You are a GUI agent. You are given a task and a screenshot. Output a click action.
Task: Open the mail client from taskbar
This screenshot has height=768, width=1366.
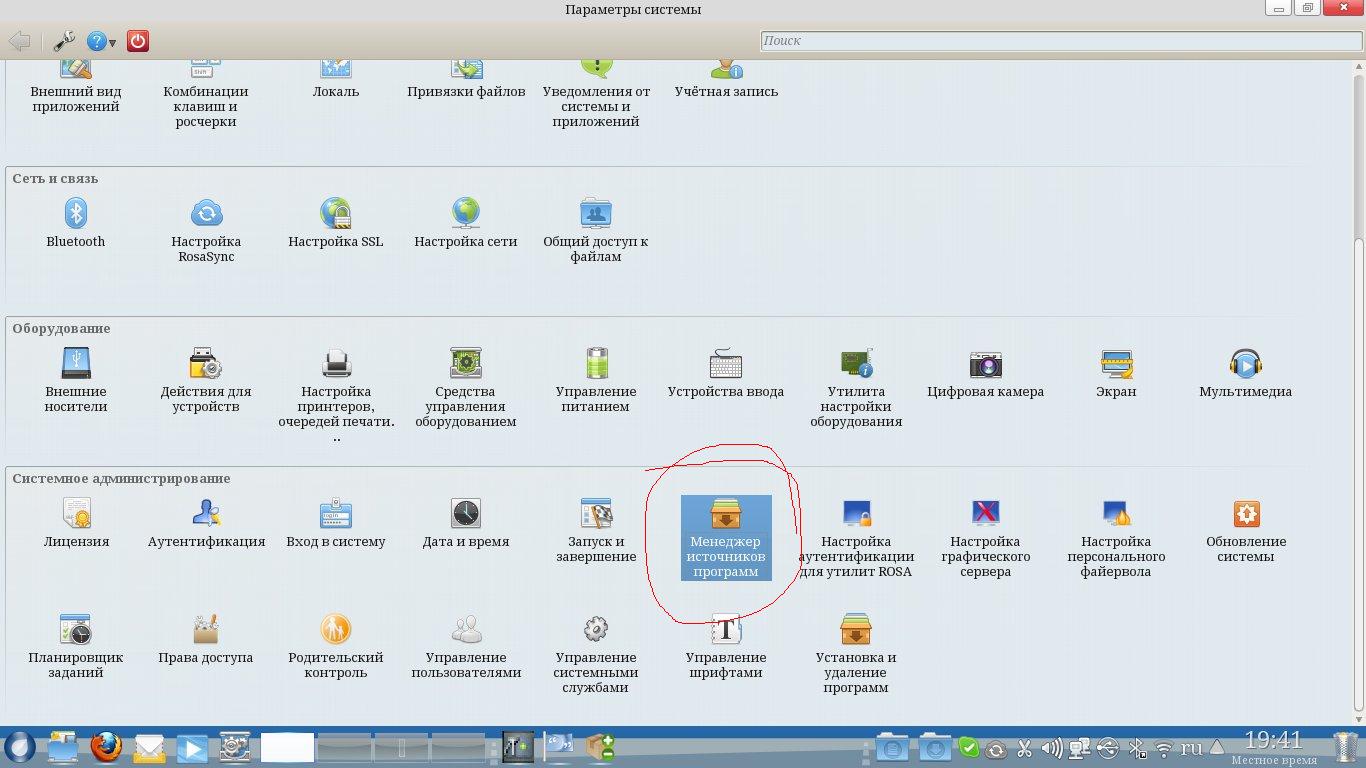(x=149, y=747)
